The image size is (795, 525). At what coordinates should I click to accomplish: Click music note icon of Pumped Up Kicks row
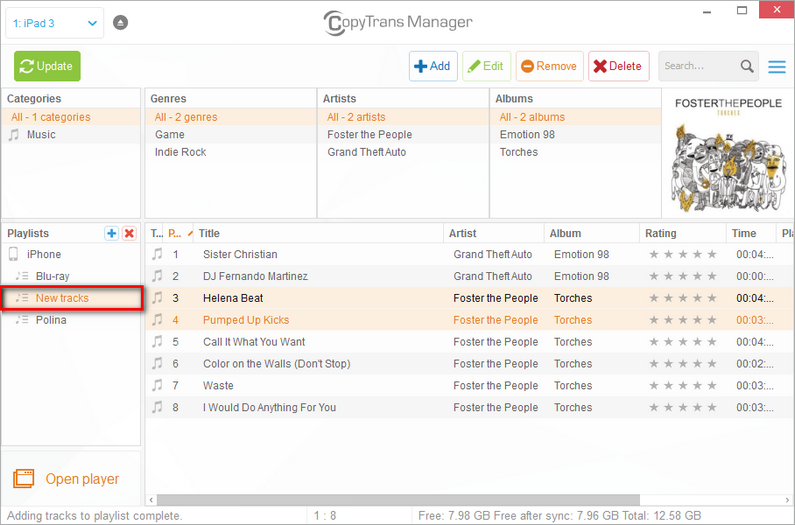pyautogui.click(x=158, y=320)
